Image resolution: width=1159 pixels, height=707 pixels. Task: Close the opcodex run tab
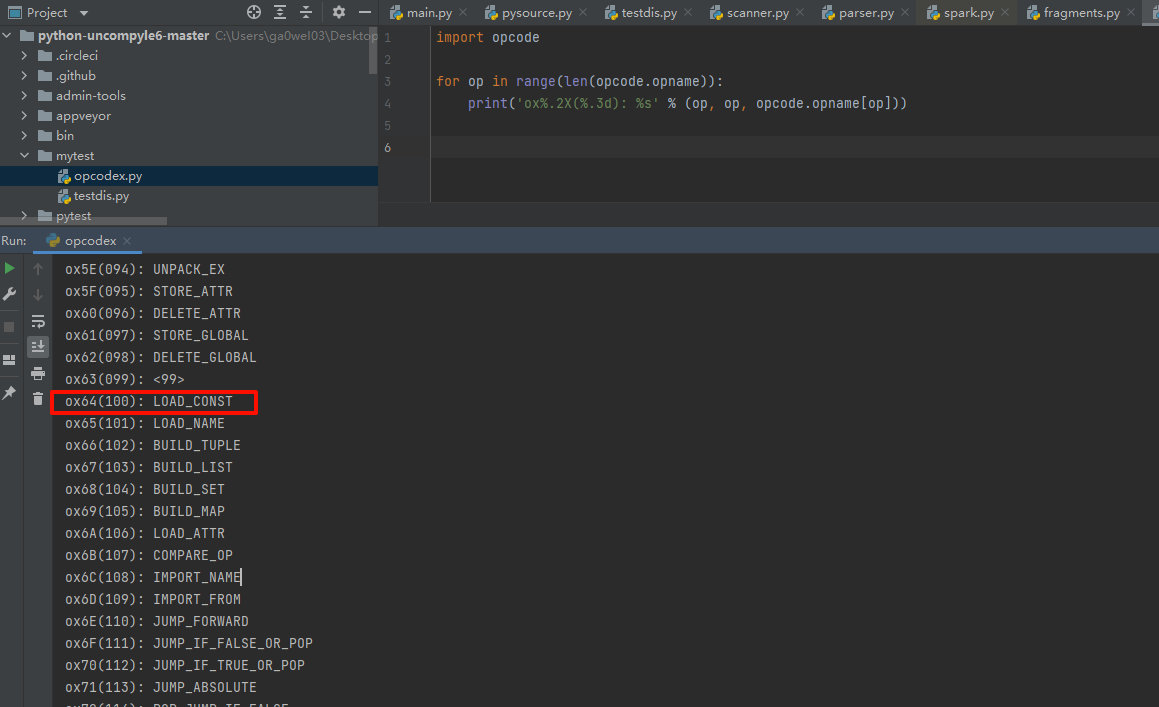point(128,241)
